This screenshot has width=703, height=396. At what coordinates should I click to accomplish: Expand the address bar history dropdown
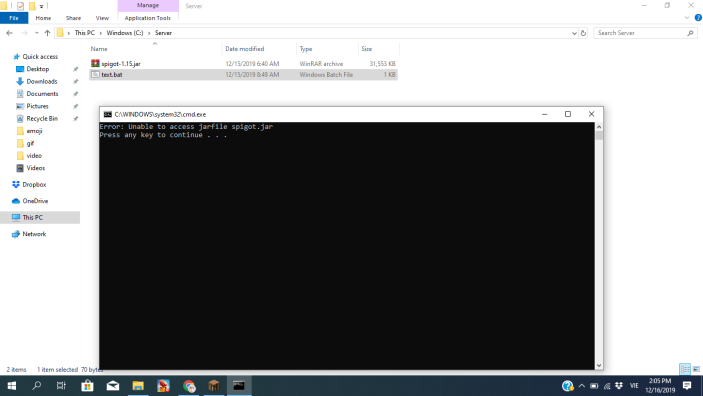coord(574,33)
